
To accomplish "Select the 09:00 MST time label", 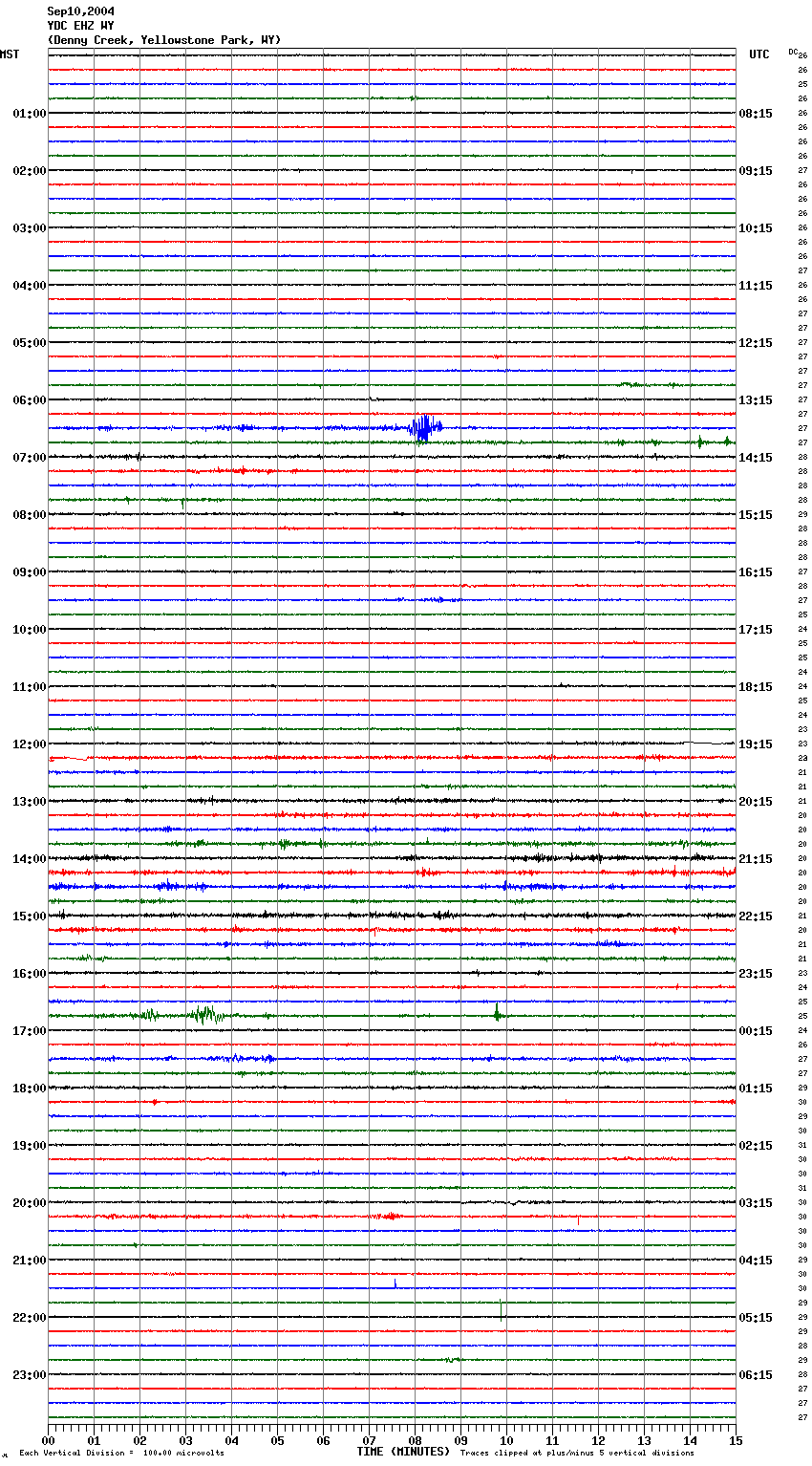I will pyautogui.click(x=30, y=572).
